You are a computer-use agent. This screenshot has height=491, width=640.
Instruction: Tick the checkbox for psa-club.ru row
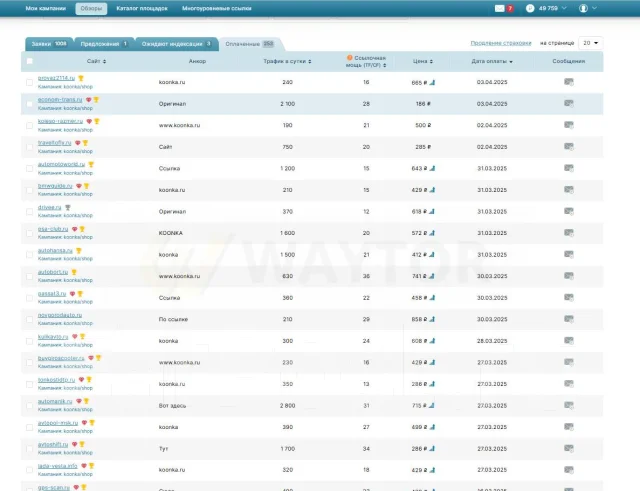pyautogui.click(x=29, y=233)
